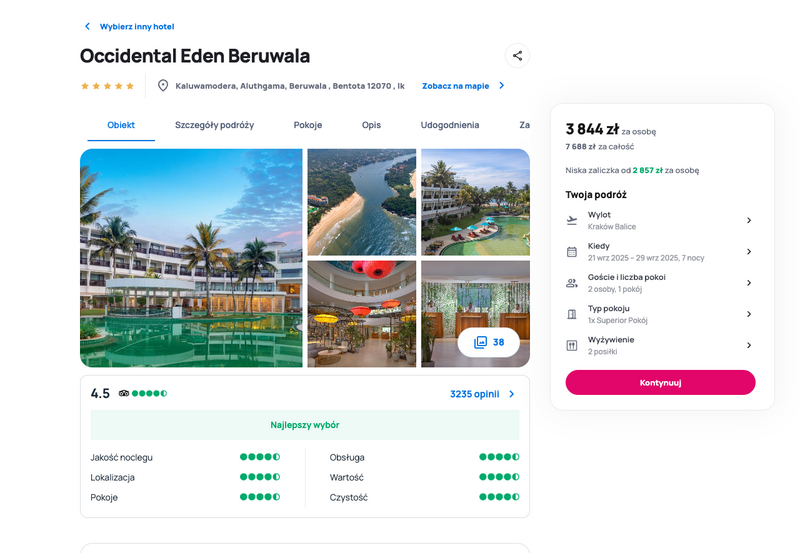The width and height of the screenshot is (800, 553).
Task: Select the Udogodnienia tab
Action: click(x=449, y=125)
